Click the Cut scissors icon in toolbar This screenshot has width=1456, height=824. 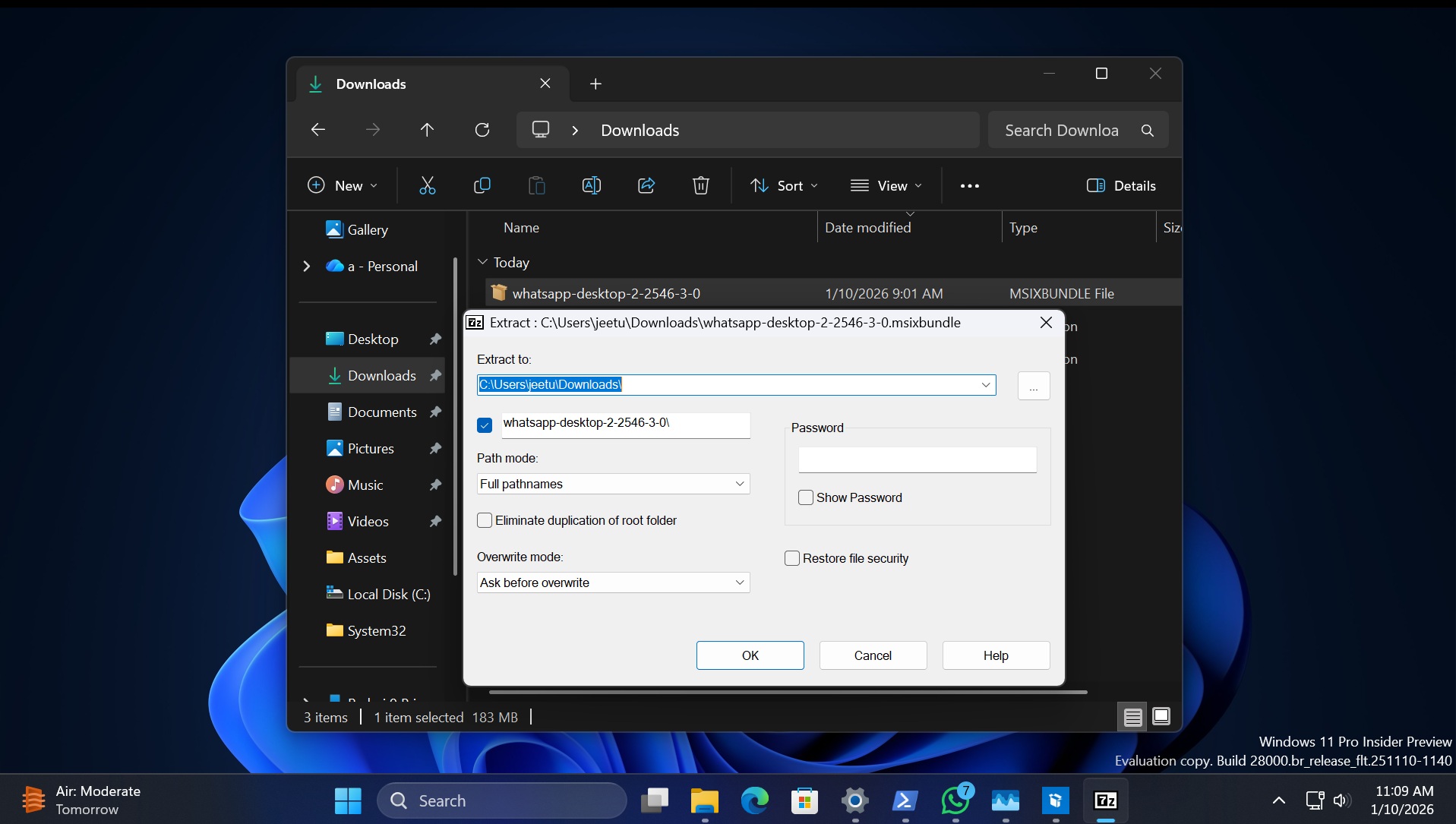(x=428, y=185)
